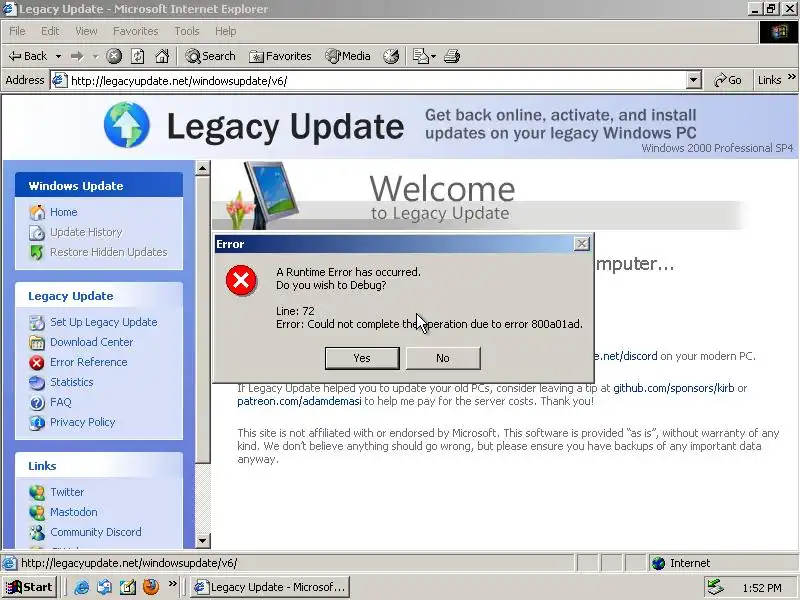Open the Twitter sidebar link
Screen dimensions: 800x600
point(67,492)
